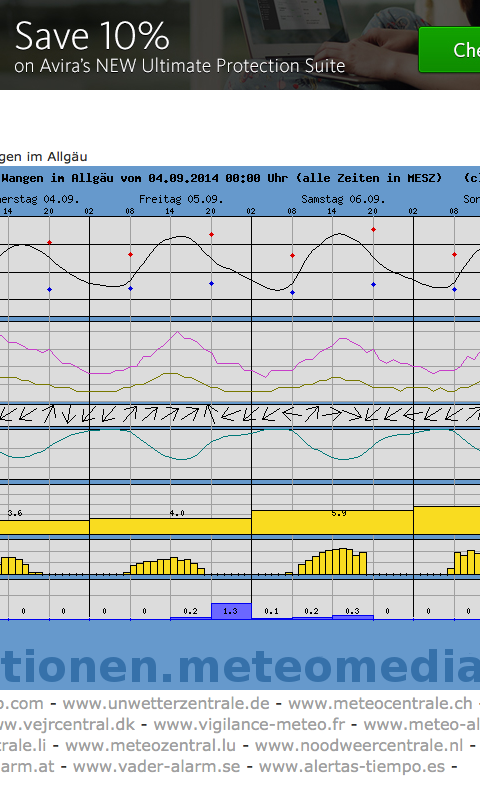Visit the www.vigilance-meteo.fr link
480x800 pixels.
click(249, 724)
